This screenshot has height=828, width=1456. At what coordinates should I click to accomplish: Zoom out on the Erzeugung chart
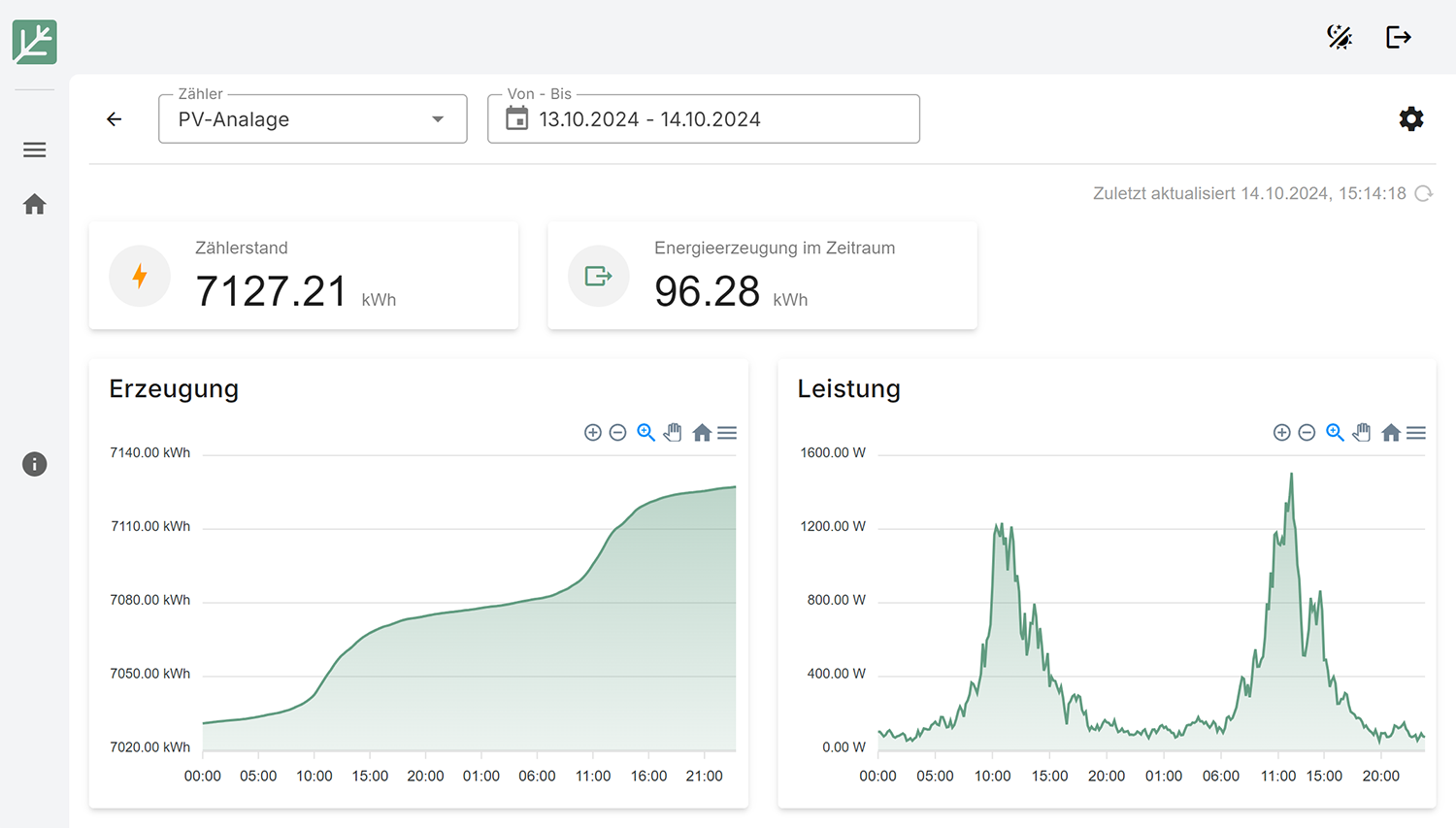point(617,433)
